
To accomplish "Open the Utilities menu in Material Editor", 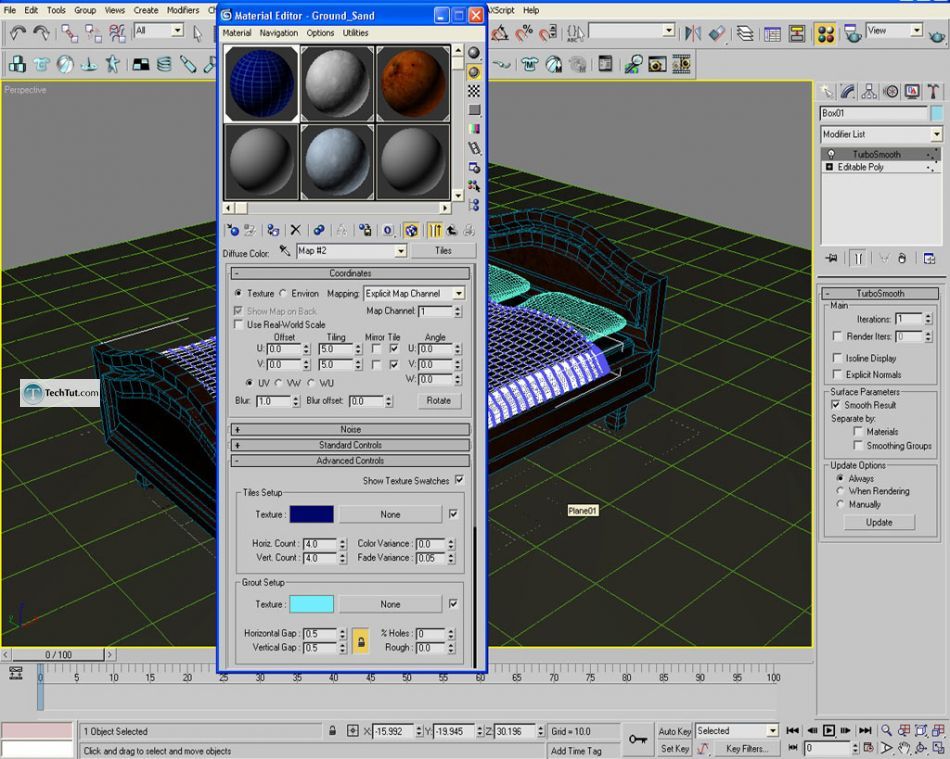I will click(355, 33).
